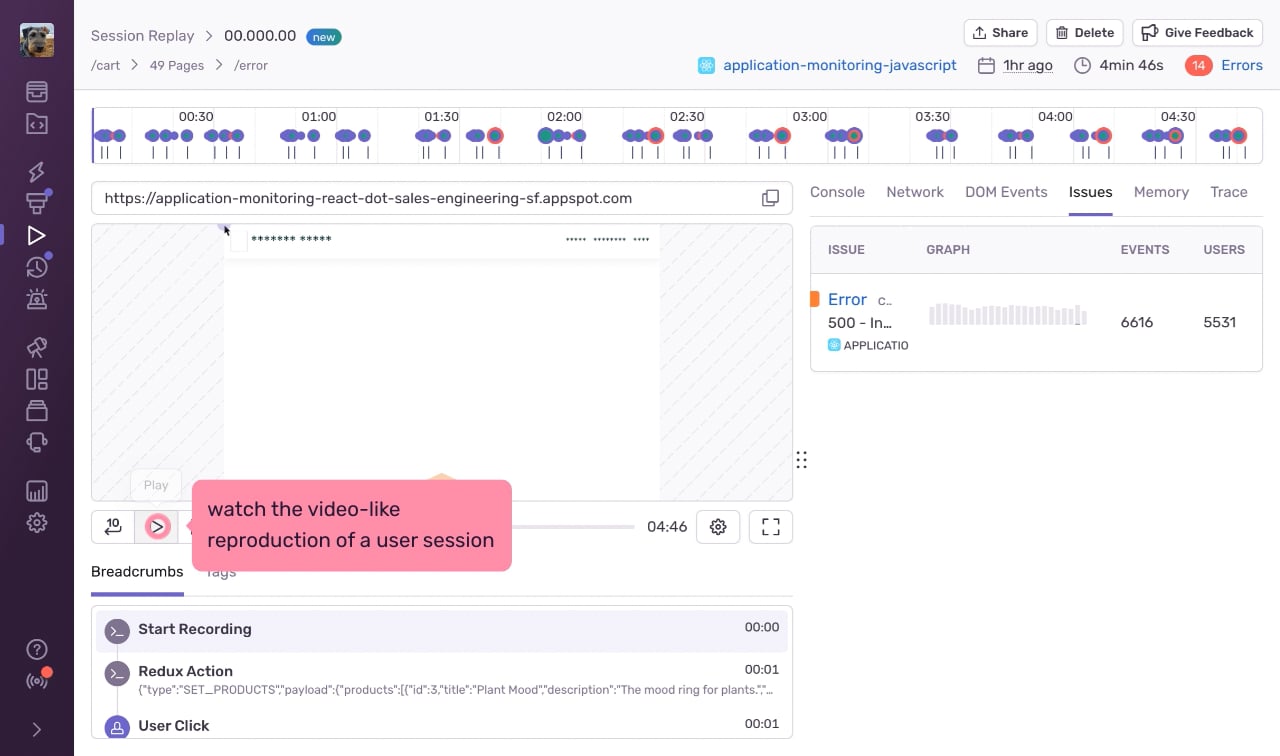This screenshot has width=1280, height=756.
Task: Switch to the Console tab
Action: click(x=837, y=192)
